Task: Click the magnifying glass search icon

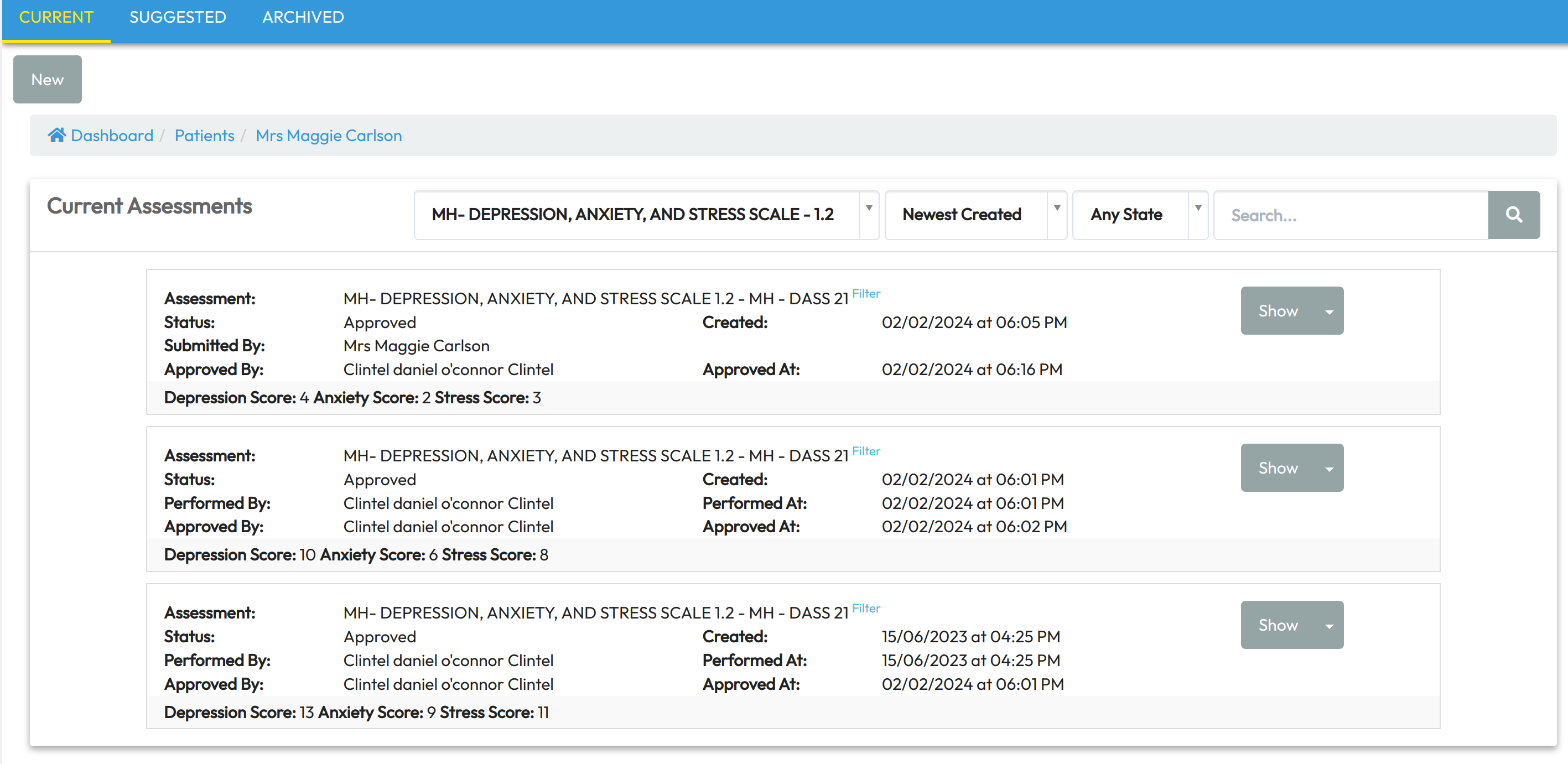Action: tap(1513, 215)
